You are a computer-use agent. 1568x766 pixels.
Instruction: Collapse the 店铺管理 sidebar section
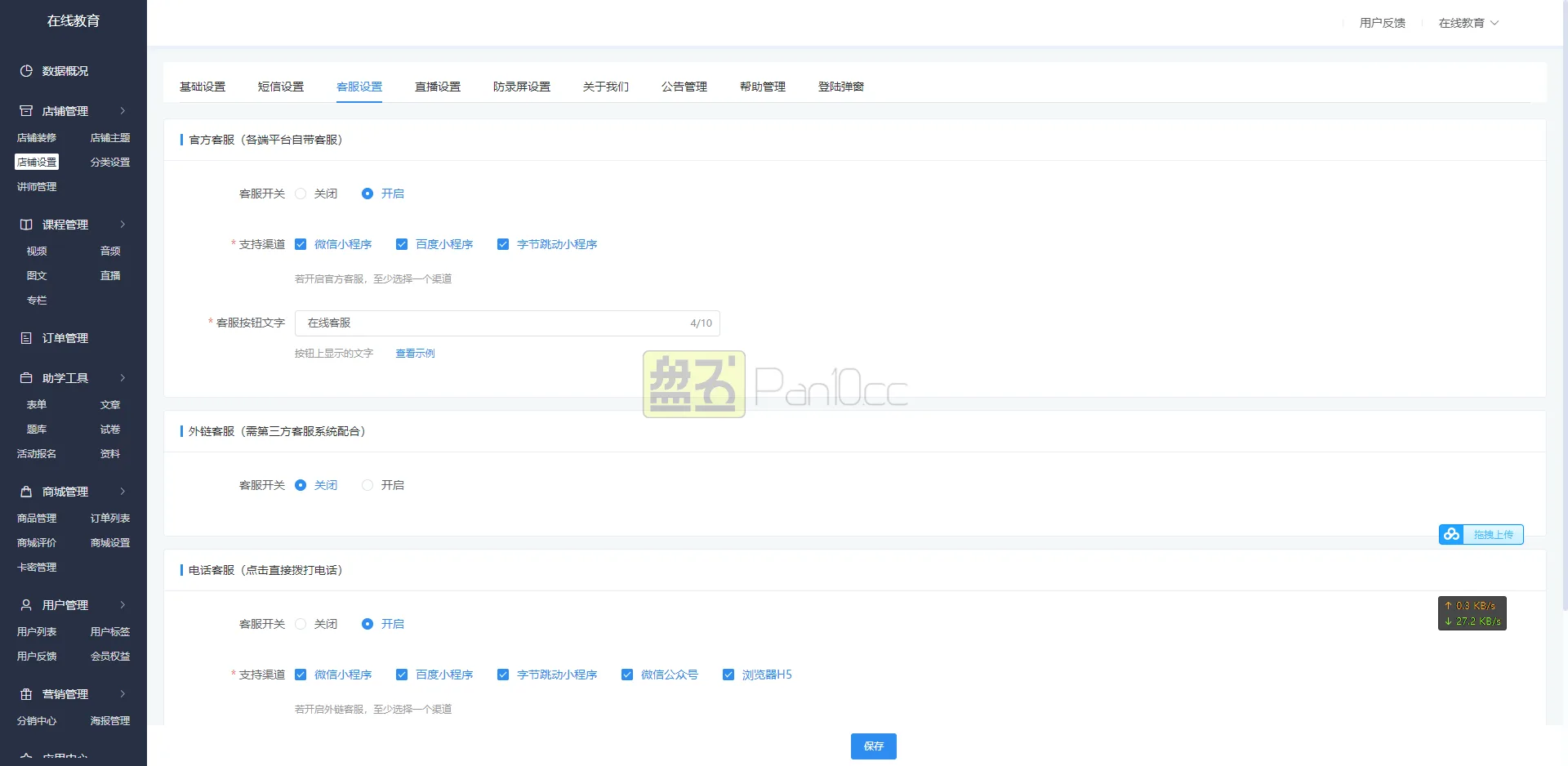pyautogui.click(x=123, y=111)
